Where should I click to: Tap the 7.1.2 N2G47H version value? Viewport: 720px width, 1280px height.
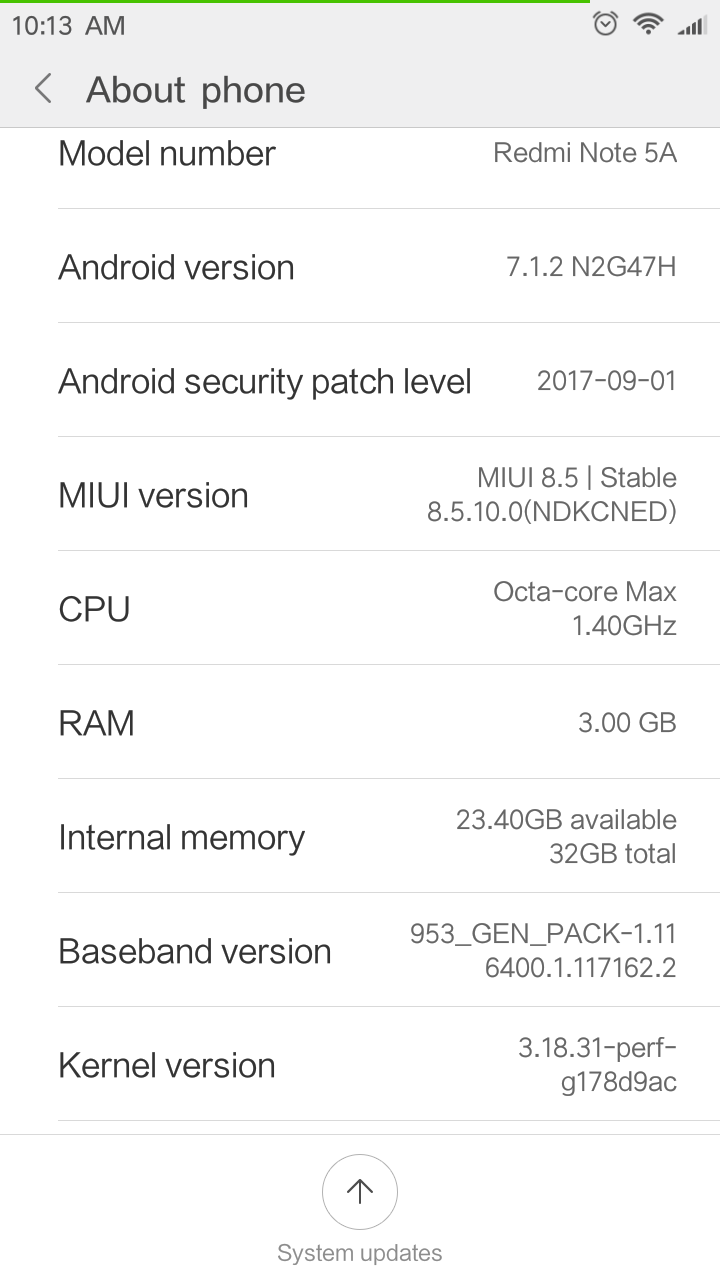pyautogui.click(x=591, y=268)
